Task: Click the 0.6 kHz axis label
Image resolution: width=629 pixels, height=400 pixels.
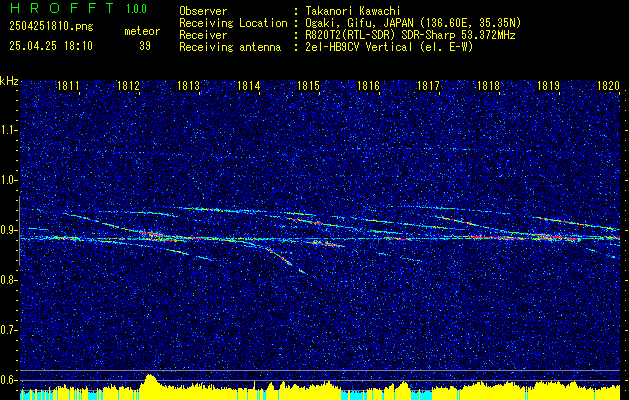Action: pyautogui.click(x=8, y=380)
